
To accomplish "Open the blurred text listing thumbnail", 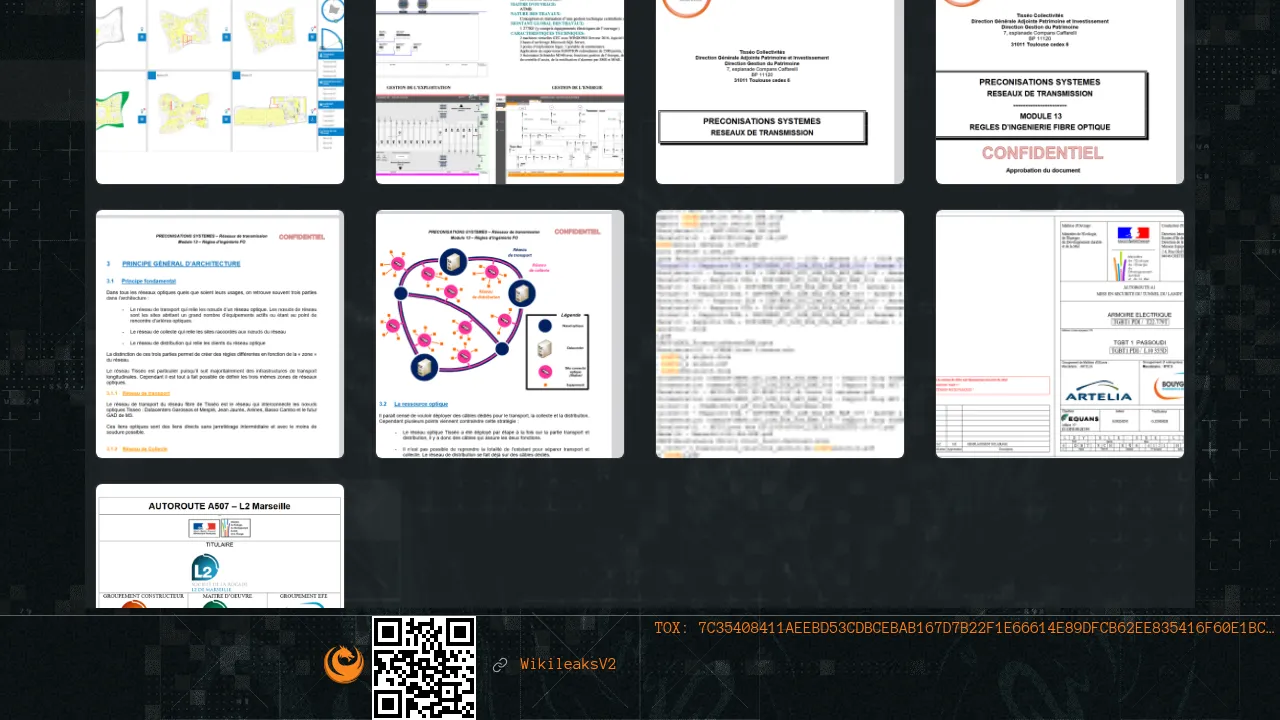I will 780,334.
